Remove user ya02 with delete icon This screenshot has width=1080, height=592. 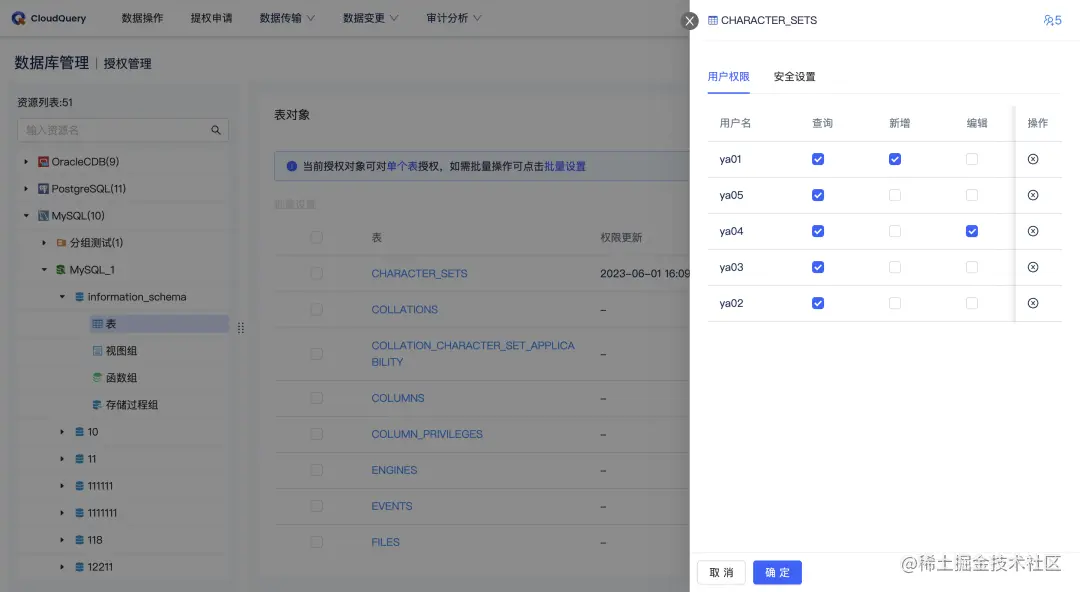[x=1033, y=303]
